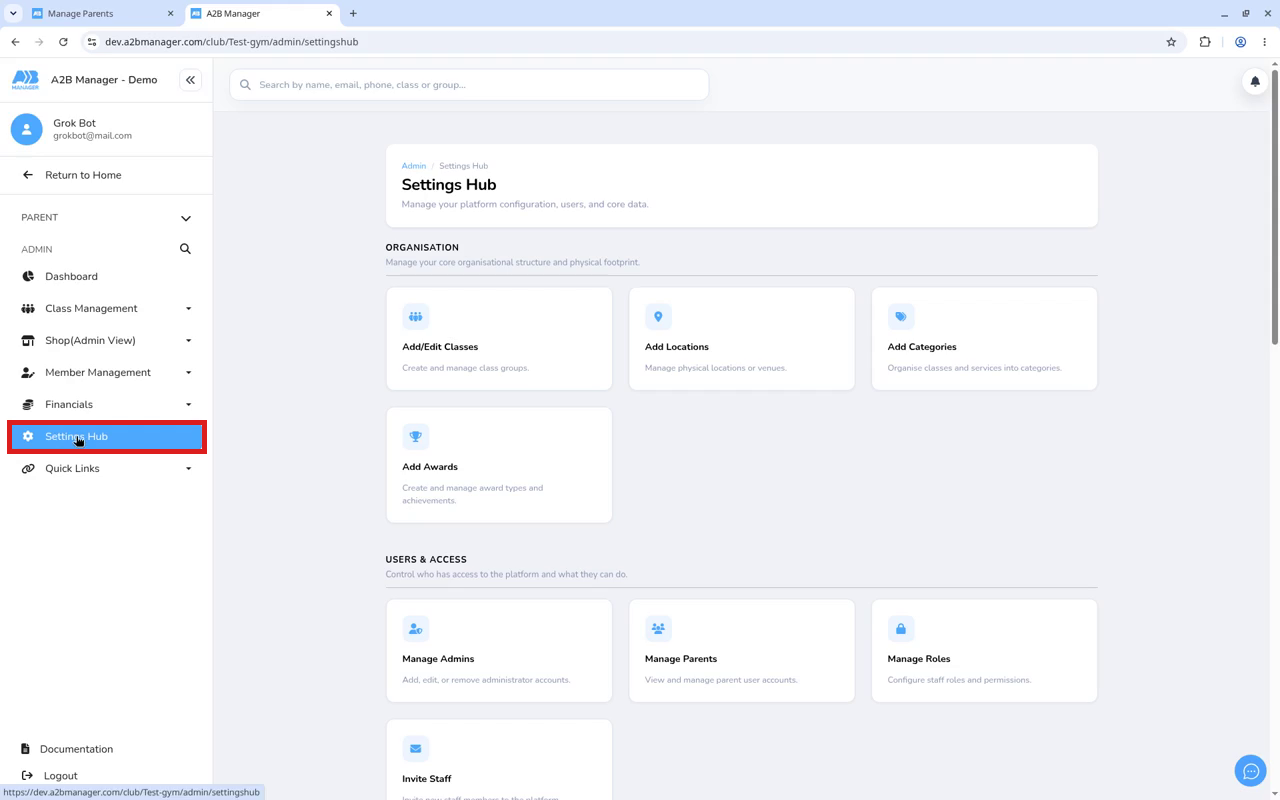This screenshot has height=800, width=1280.
Task: Open Add Categories card
Action: (985, 339)
